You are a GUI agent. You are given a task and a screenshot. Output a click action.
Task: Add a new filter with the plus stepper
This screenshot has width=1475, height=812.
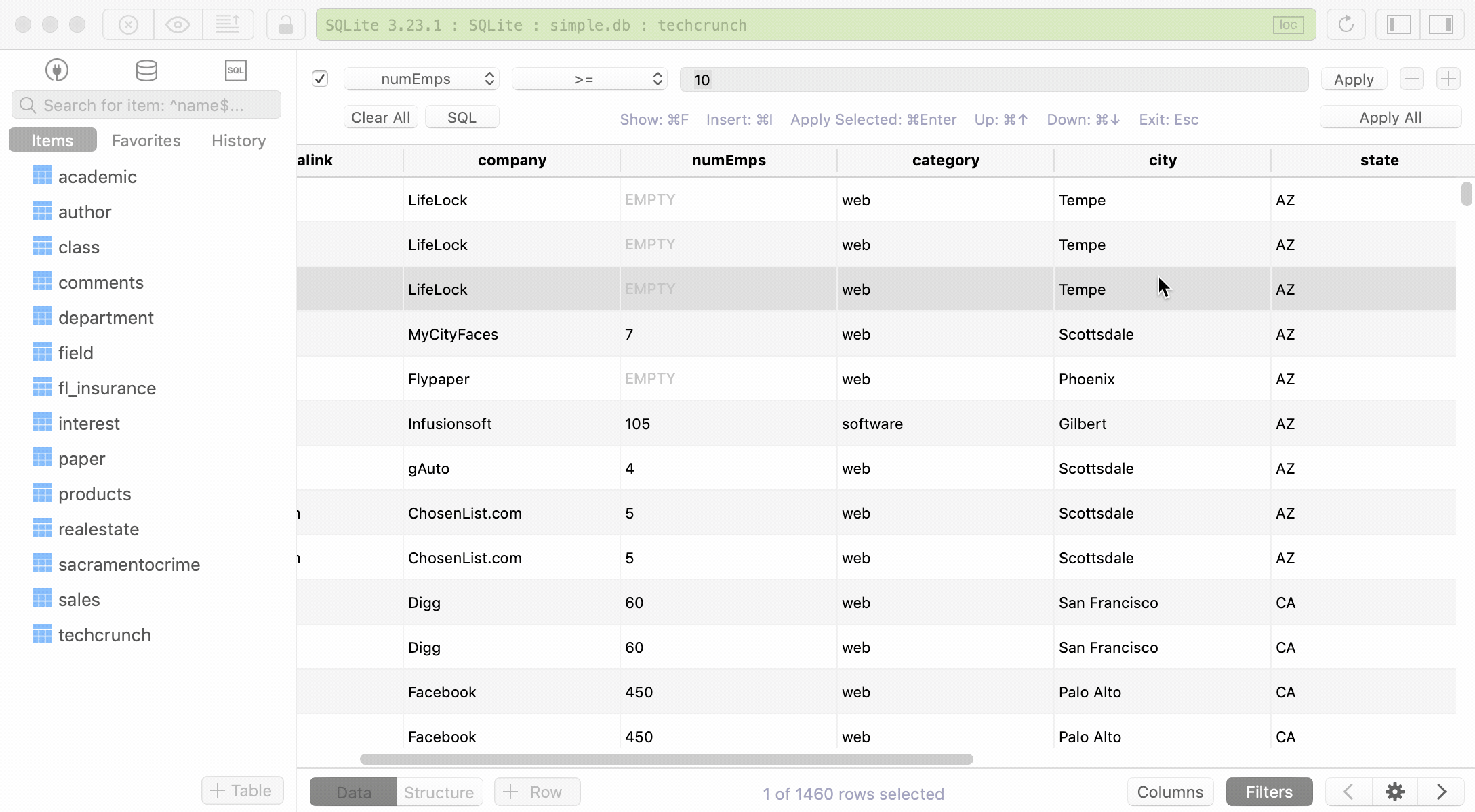tap(1449, 79)
